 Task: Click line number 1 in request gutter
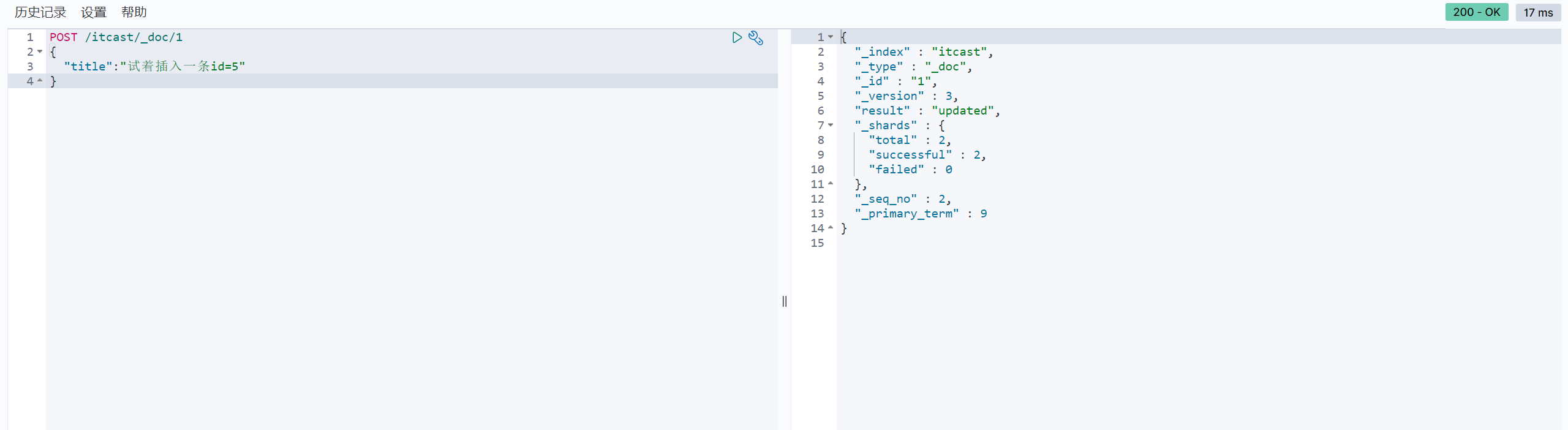click(x=30, y=37)
